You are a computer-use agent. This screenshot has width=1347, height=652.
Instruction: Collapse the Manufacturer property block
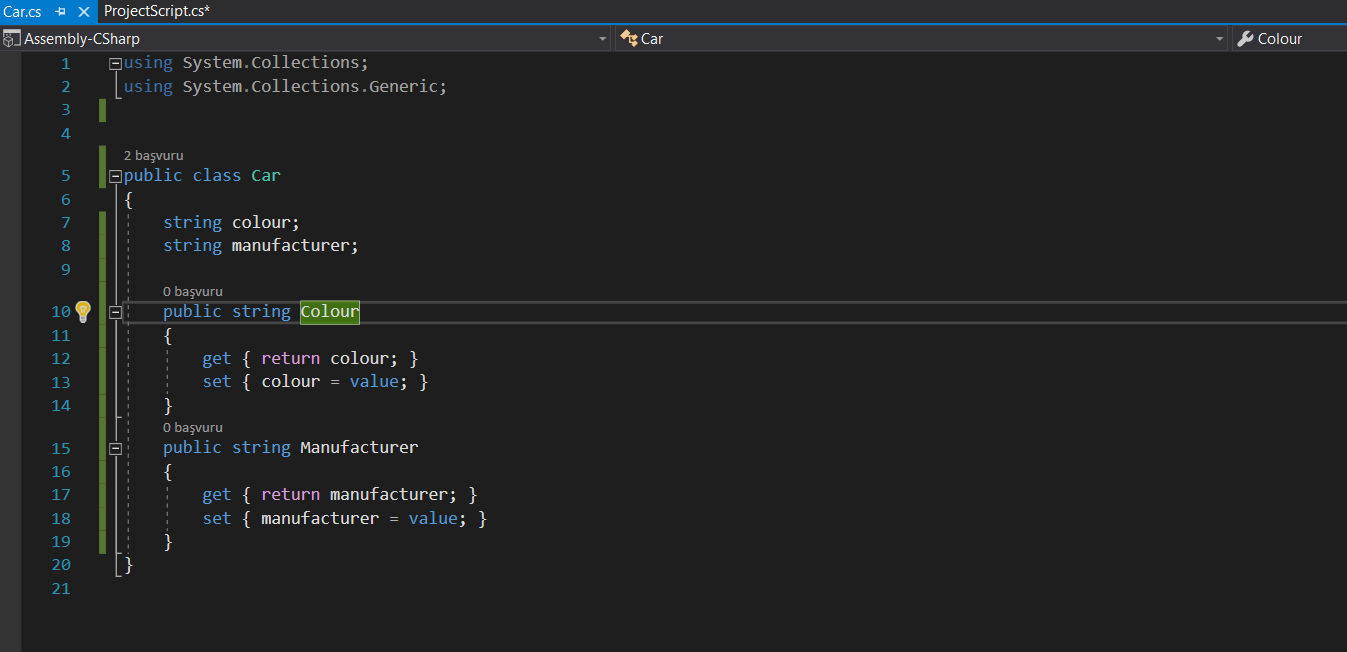(115, 448)
